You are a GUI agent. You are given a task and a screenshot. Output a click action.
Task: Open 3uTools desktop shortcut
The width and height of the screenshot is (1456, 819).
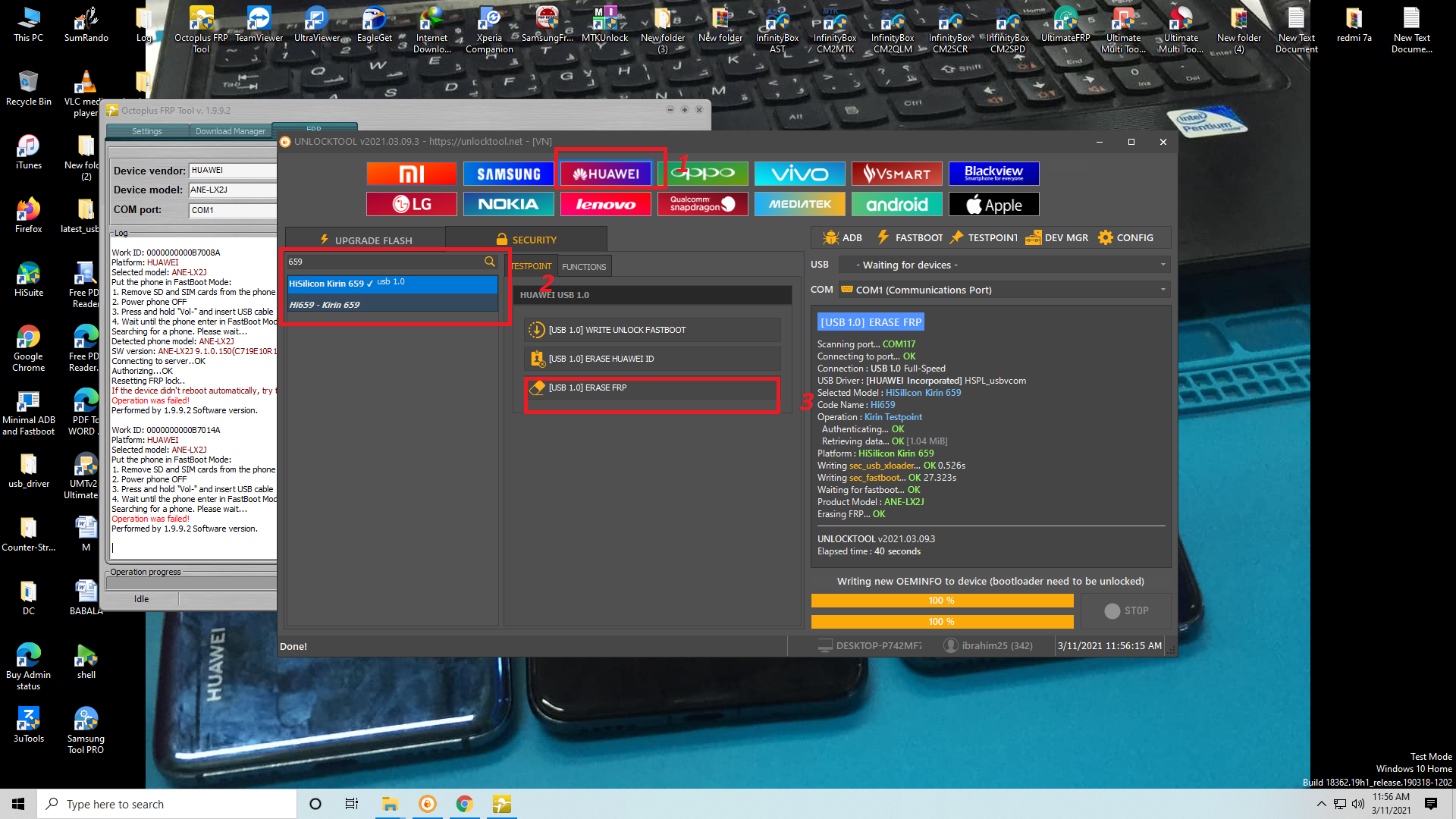coord(28,725)
